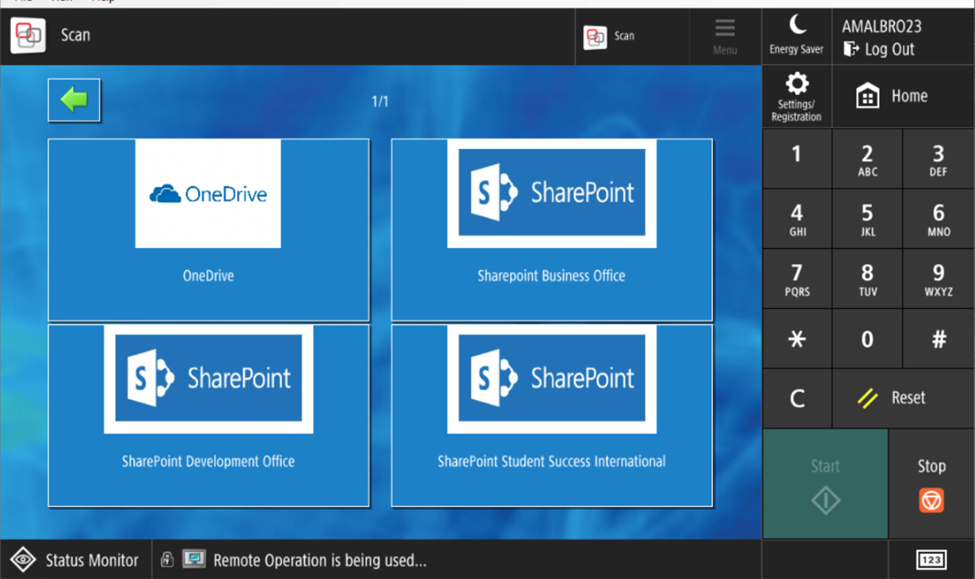Open the OneDrive scan destination tile
Image resolution: width=975 pixels, height=579 pixels.
click(x=208, y=229)
